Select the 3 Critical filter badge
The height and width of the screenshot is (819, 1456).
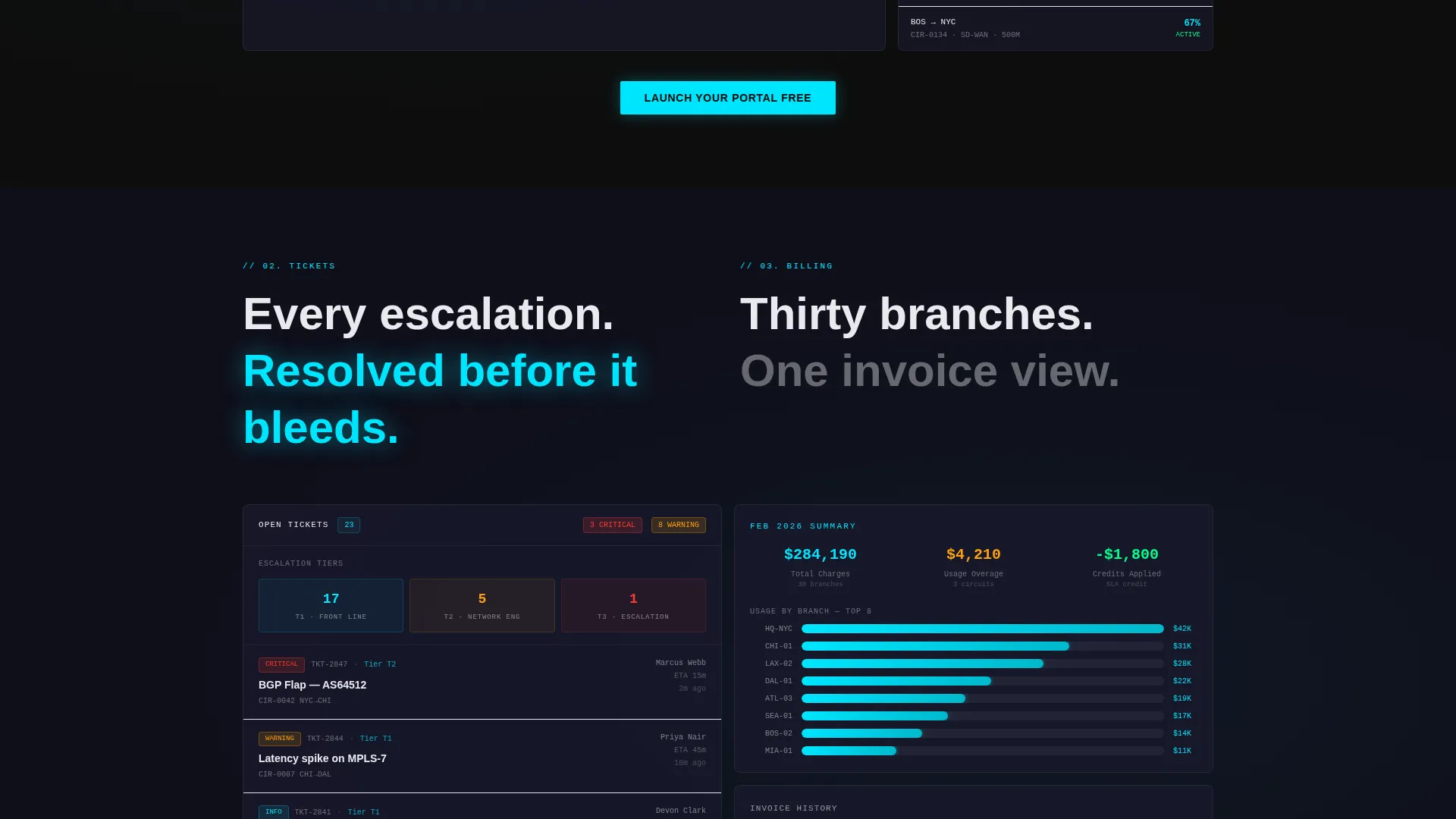click(x=612, y=525)
